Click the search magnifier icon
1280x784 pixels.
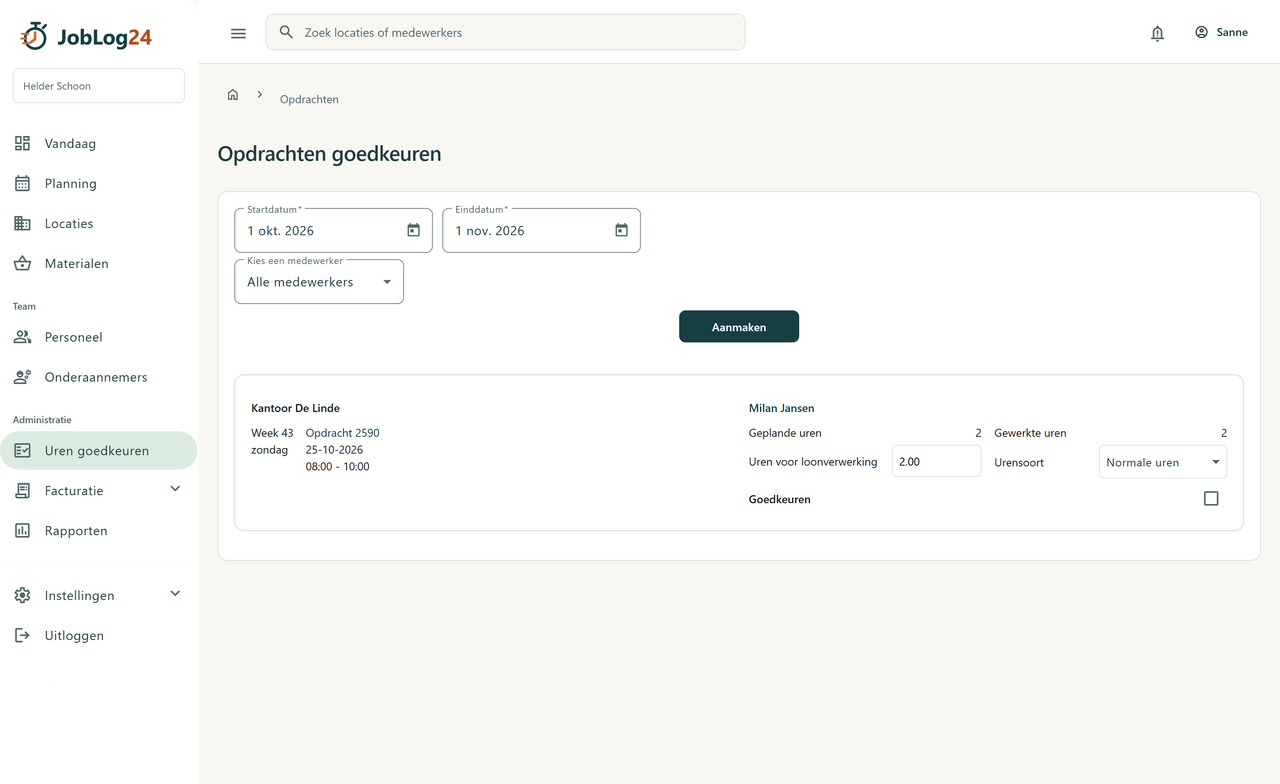pos(286,32)
